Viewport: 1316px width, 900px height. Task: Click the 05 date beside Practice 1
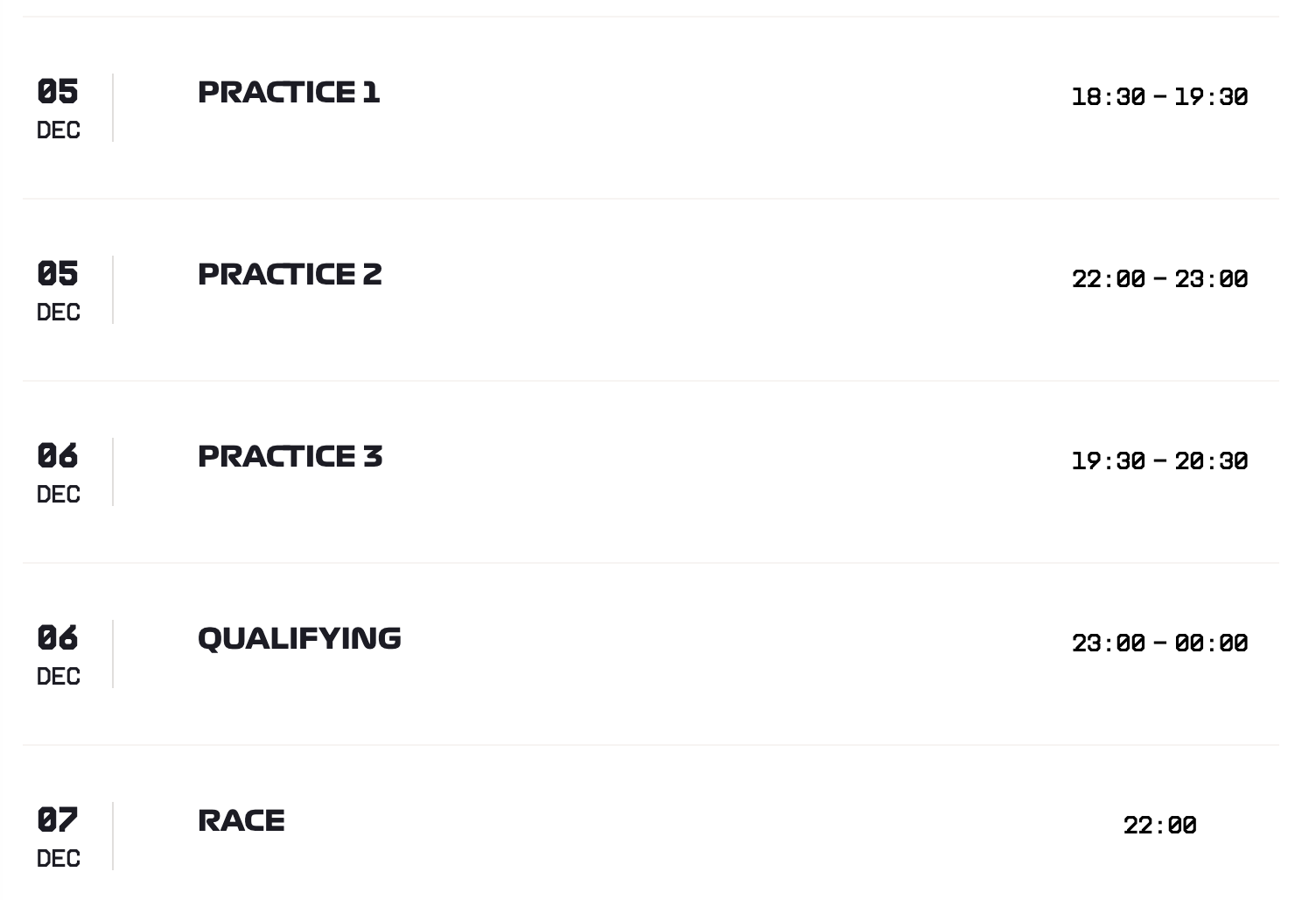[58, 91]
